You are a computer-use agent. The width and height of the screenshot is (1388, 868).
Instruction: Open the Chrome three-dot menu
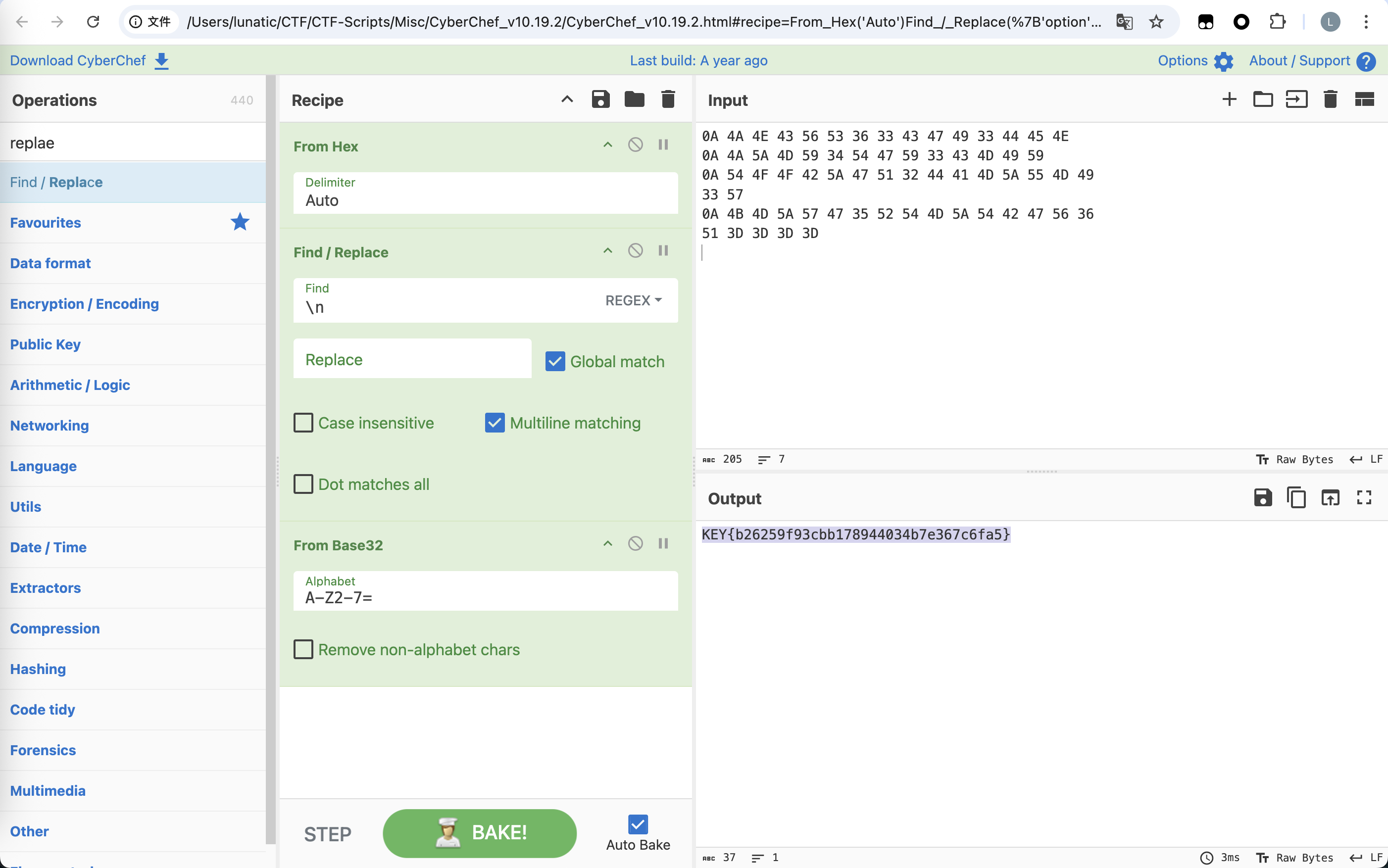pyautogui.click(x=1366, y=22)
